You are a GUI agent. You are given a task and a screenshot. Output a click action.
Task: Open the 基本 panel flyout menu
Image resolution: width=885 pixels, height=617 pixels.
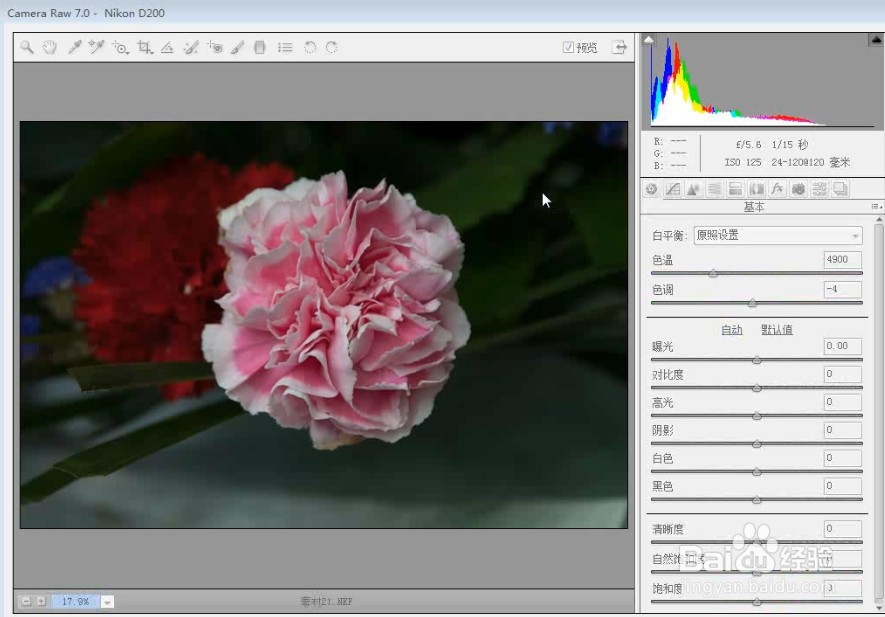[x=875, y=207]
